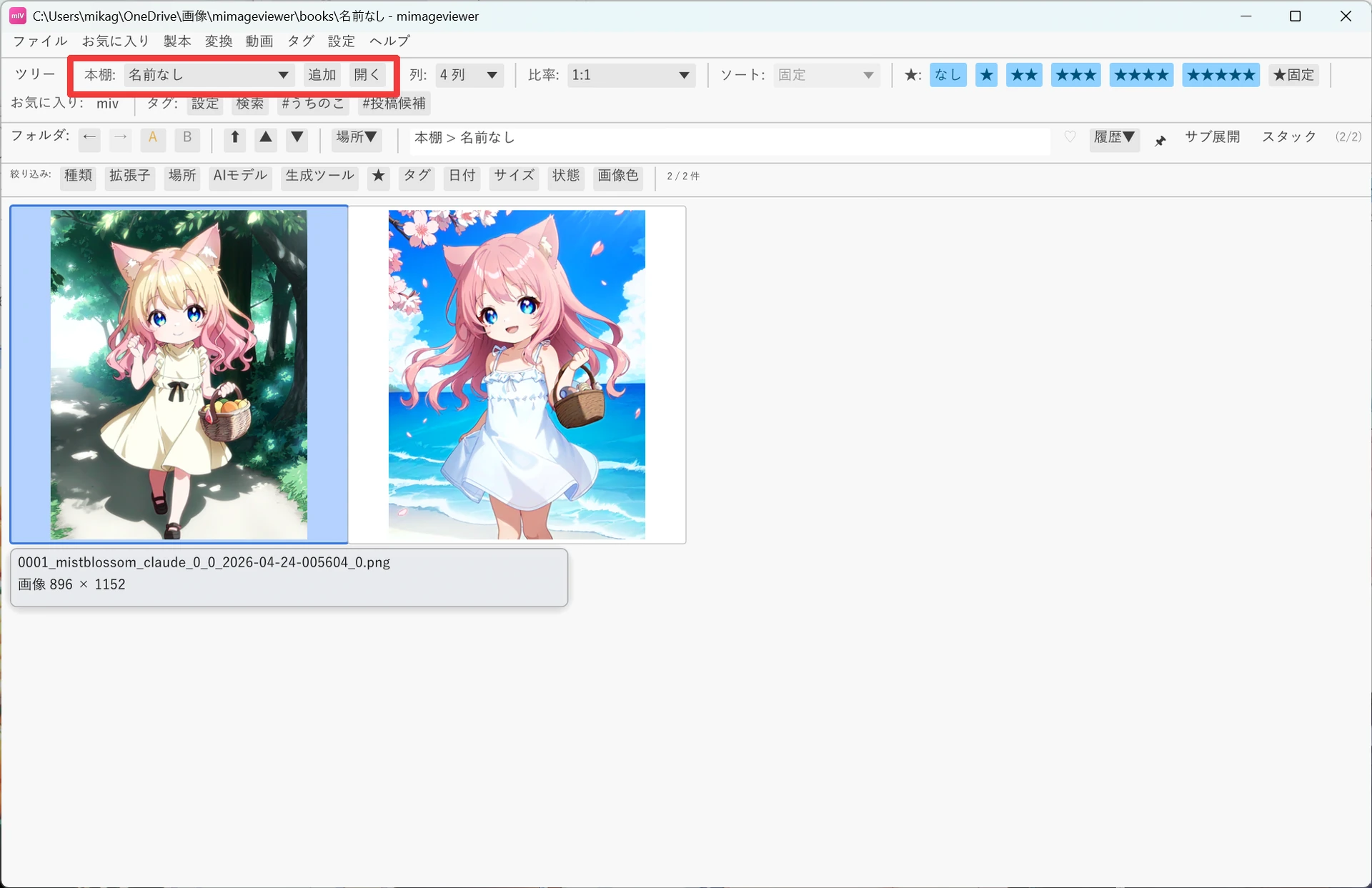The width and height of the screenshot is (1372, 888).
Task: Open the 動画 menu
Action: (259, 41)
